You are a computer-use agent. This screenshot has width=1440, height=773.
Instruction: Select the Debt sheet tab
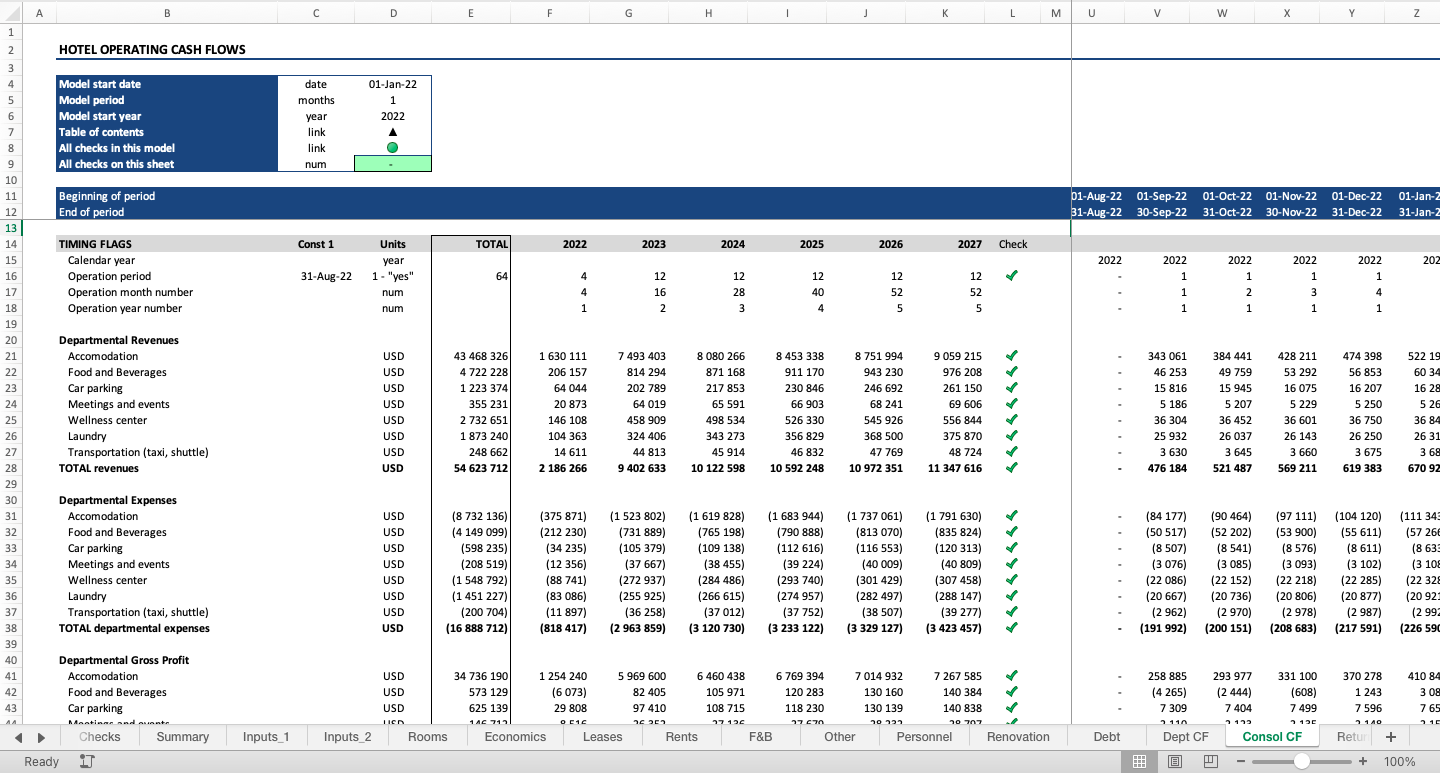[x=1106, y=736]
